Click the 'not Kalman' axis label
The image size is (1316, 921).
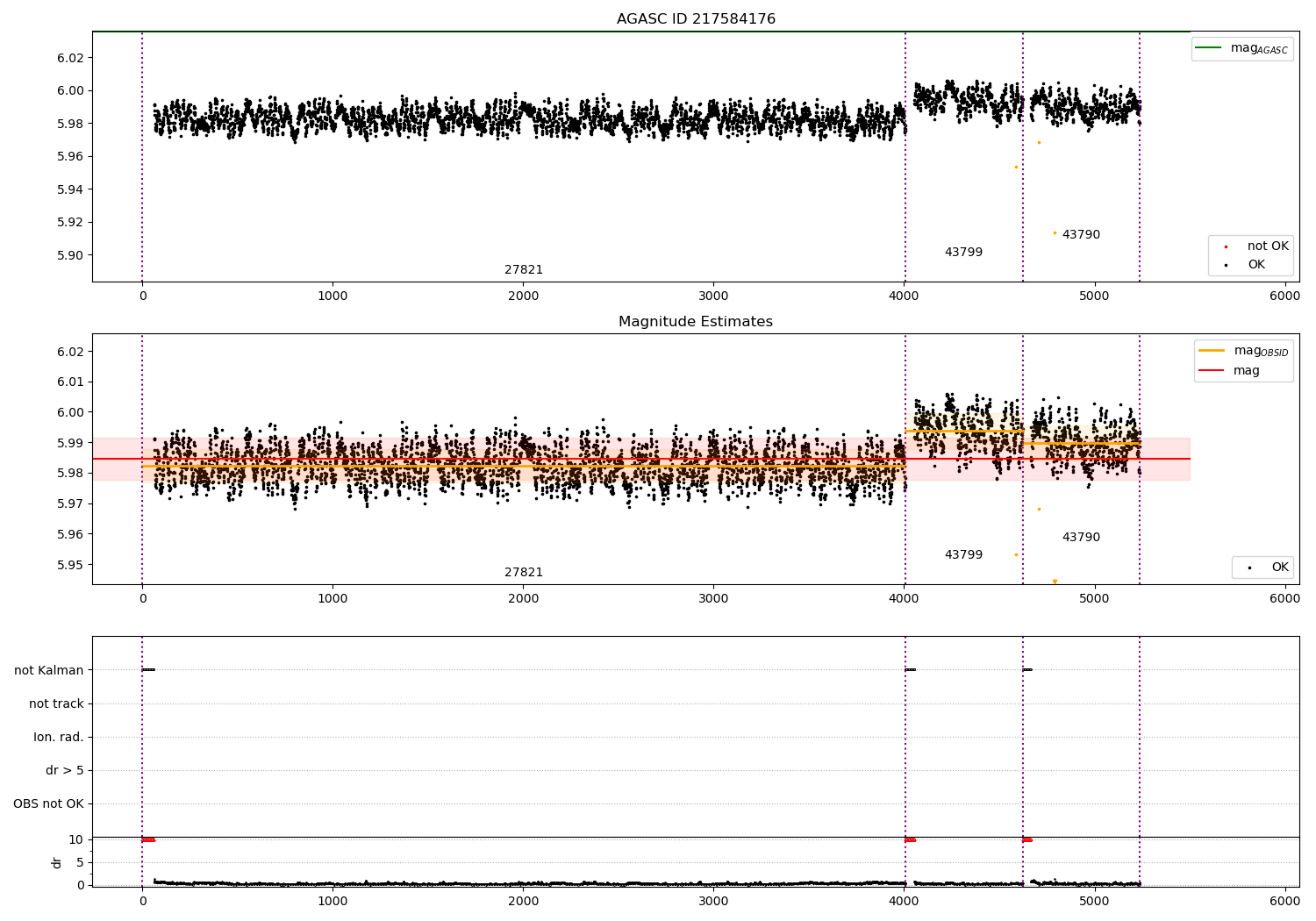(49, 670)
